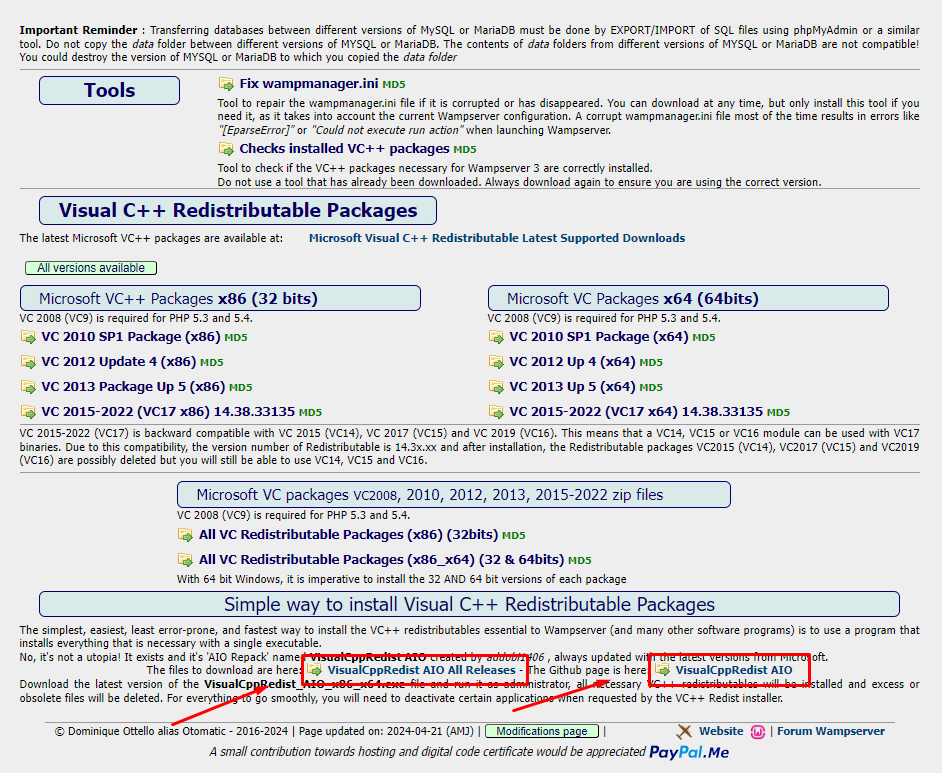Screen dimensions: 942x773
Task: Click the icon before VisualCppRedist AIO All Releases
Action: tap(315, 670)
